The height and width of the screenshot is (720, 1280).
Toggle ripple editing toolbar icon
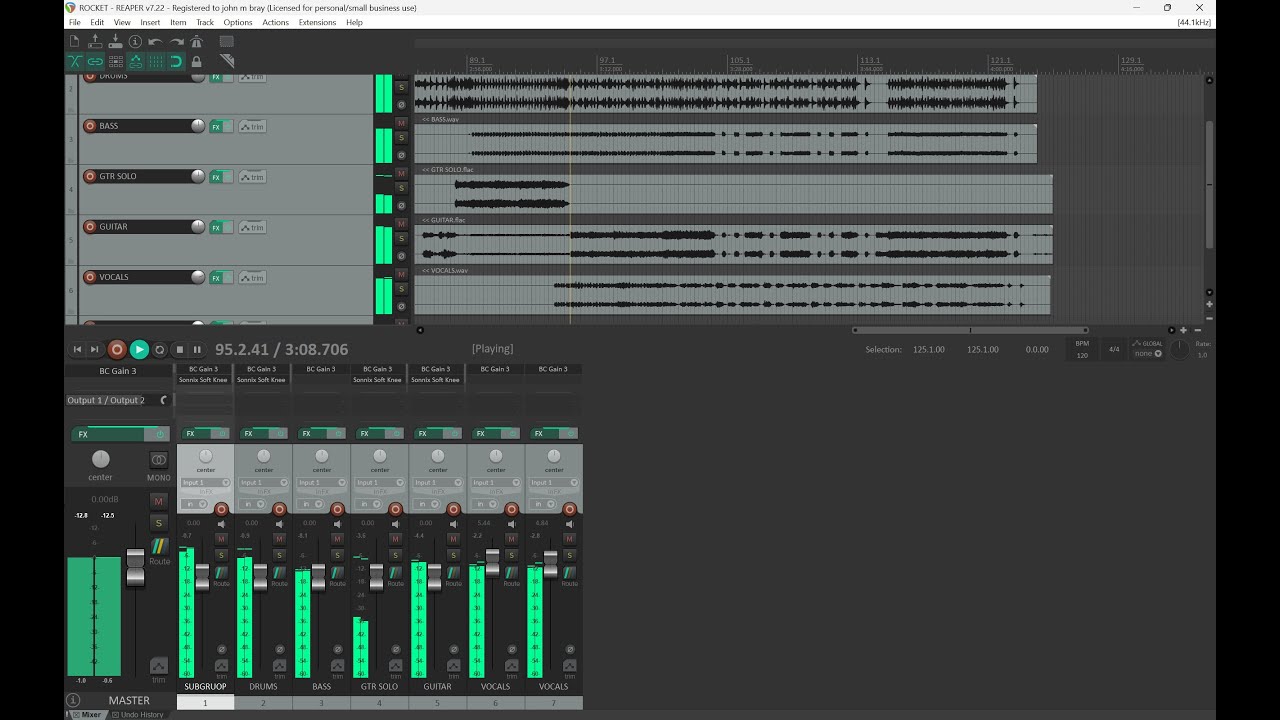click(115, 61)
